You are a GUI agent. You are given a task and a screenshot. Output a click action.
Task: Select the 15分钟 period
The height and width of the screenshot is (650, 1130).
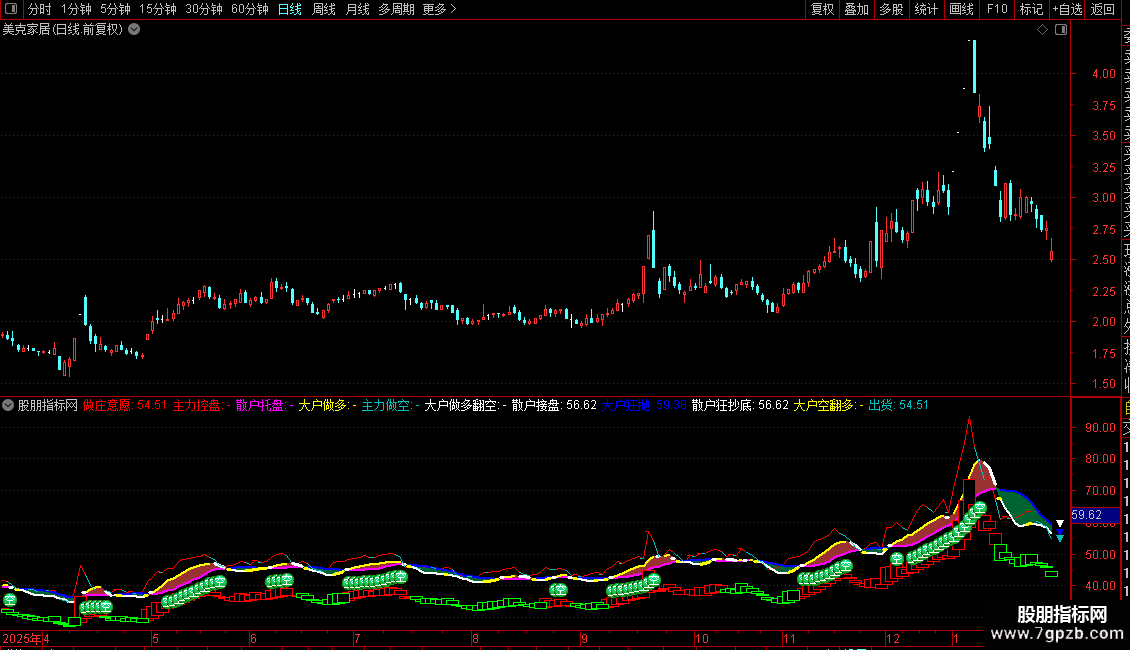coord(158,9)
